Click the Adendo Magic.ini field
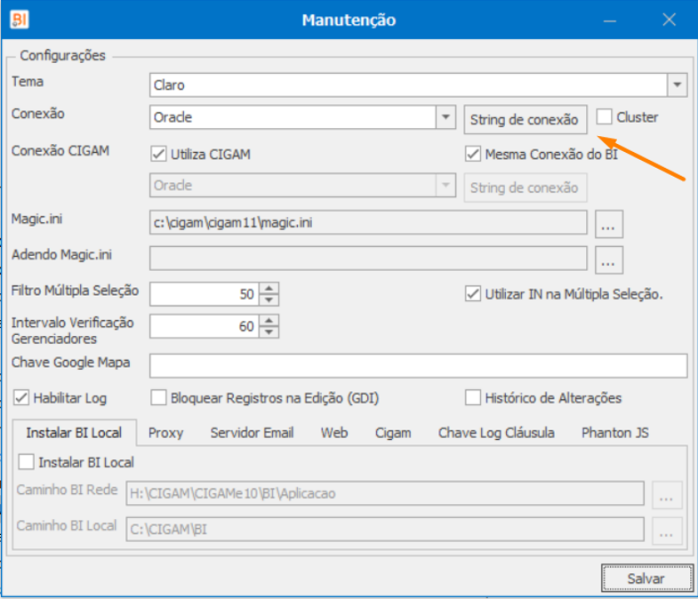The height and width of the screenshot is (599, 698). (368, 258)
